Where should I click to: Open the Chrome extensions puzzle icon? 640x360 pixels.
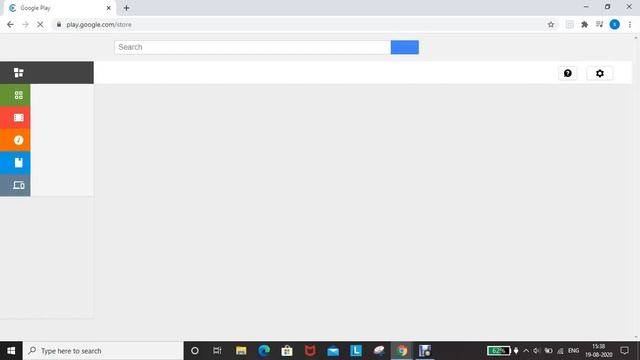click(584, 24)
